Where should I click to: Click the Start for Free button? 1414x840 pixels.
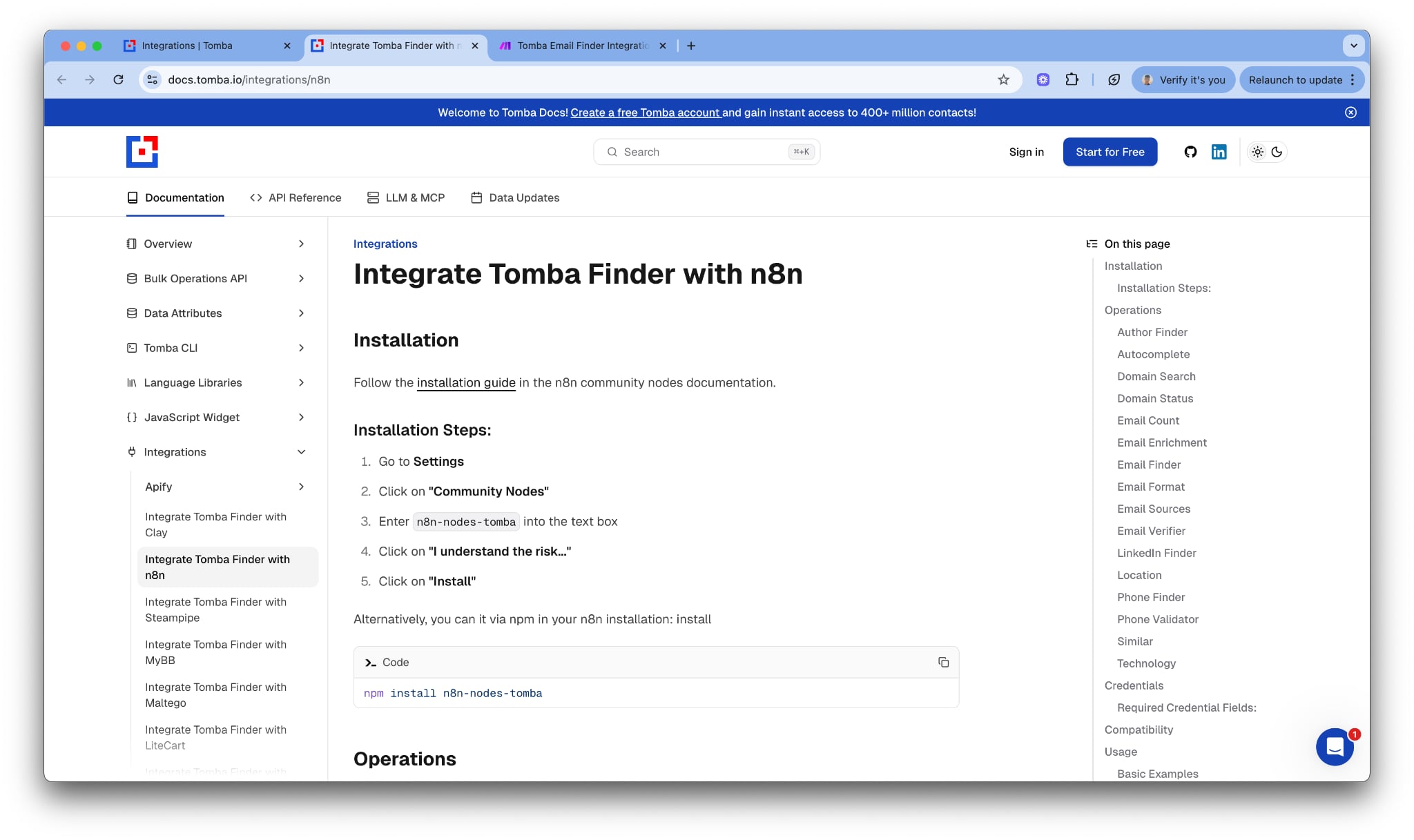1110,152
